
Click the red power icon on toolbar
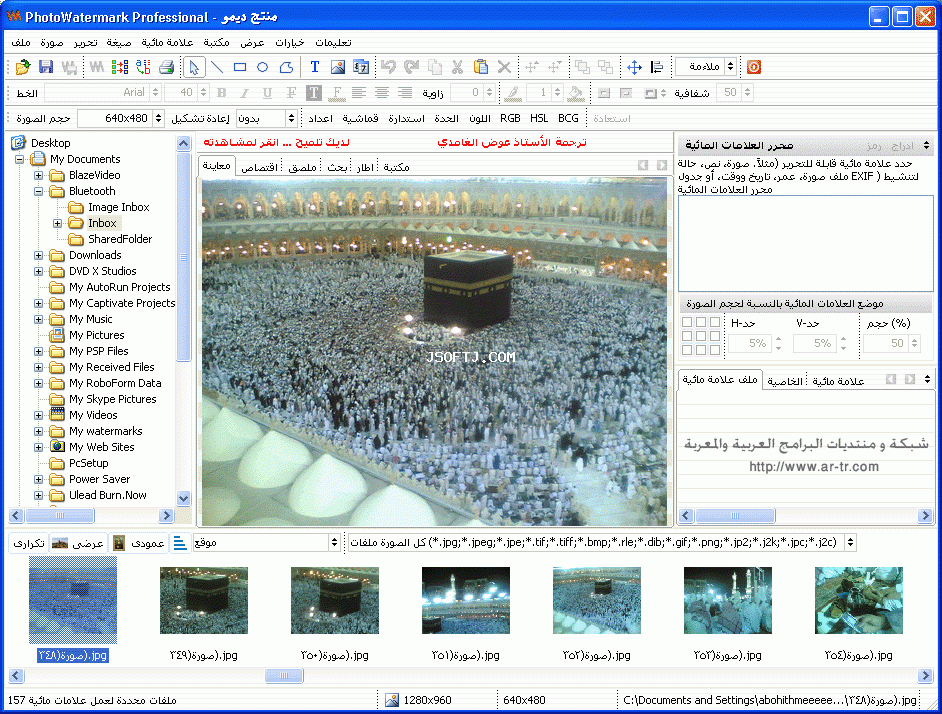pyautogui.click(x=754, y=67)
